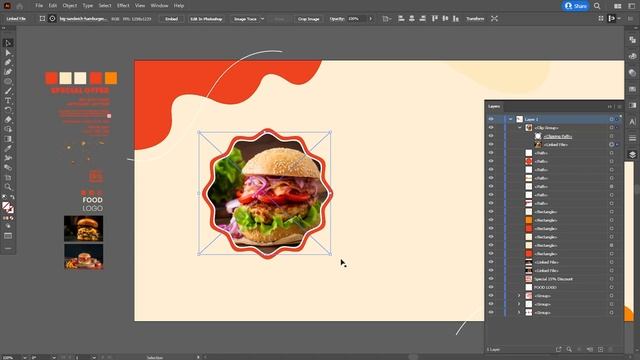Select the Artboard tool
The width and height of the screenshot is (640, 360).
pos(8,178)
